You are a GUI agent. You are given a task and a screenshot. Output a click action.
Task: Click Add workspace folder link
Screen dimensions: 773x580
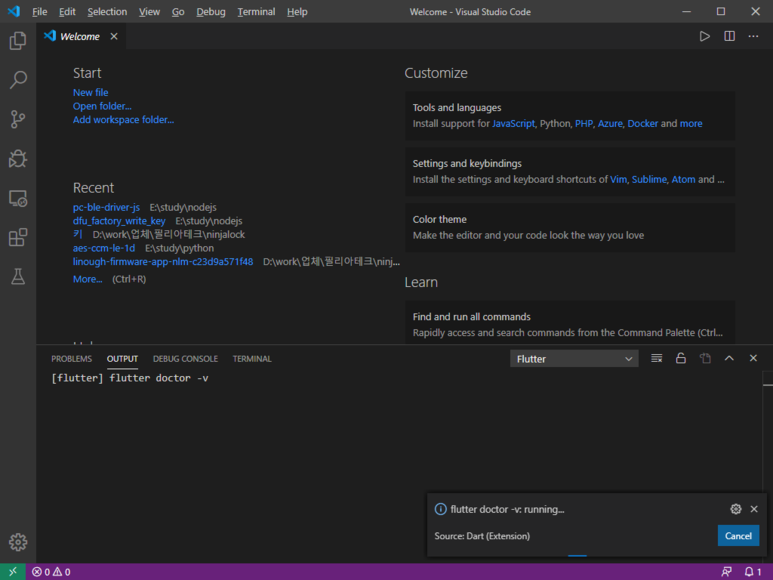123,120
